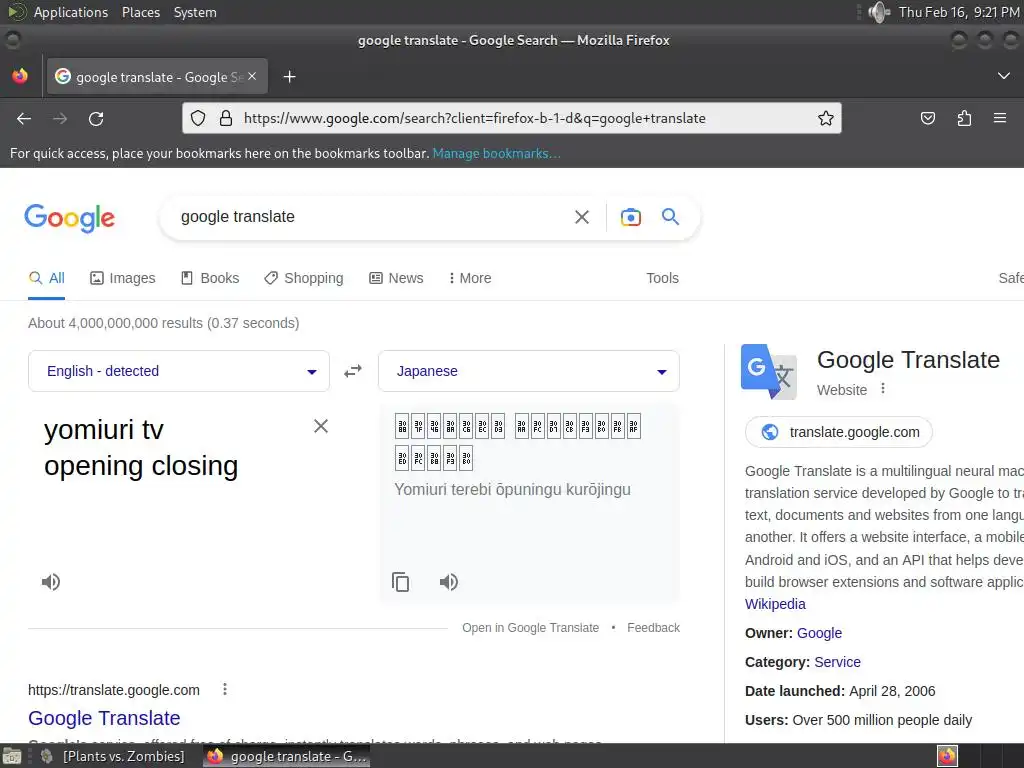Screen dimensions: 1024x768
Task: Open options dots beside translate.google.com result
Action: (x=225, y=689)
